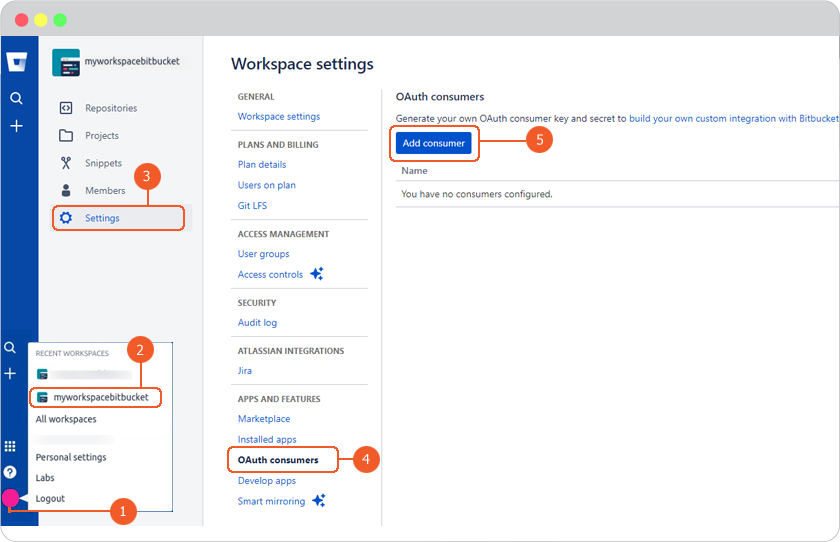The height and width of the screenshot is (542, 840).
Task: Open Projects in the sidebar
Action: tap(102, 136)
